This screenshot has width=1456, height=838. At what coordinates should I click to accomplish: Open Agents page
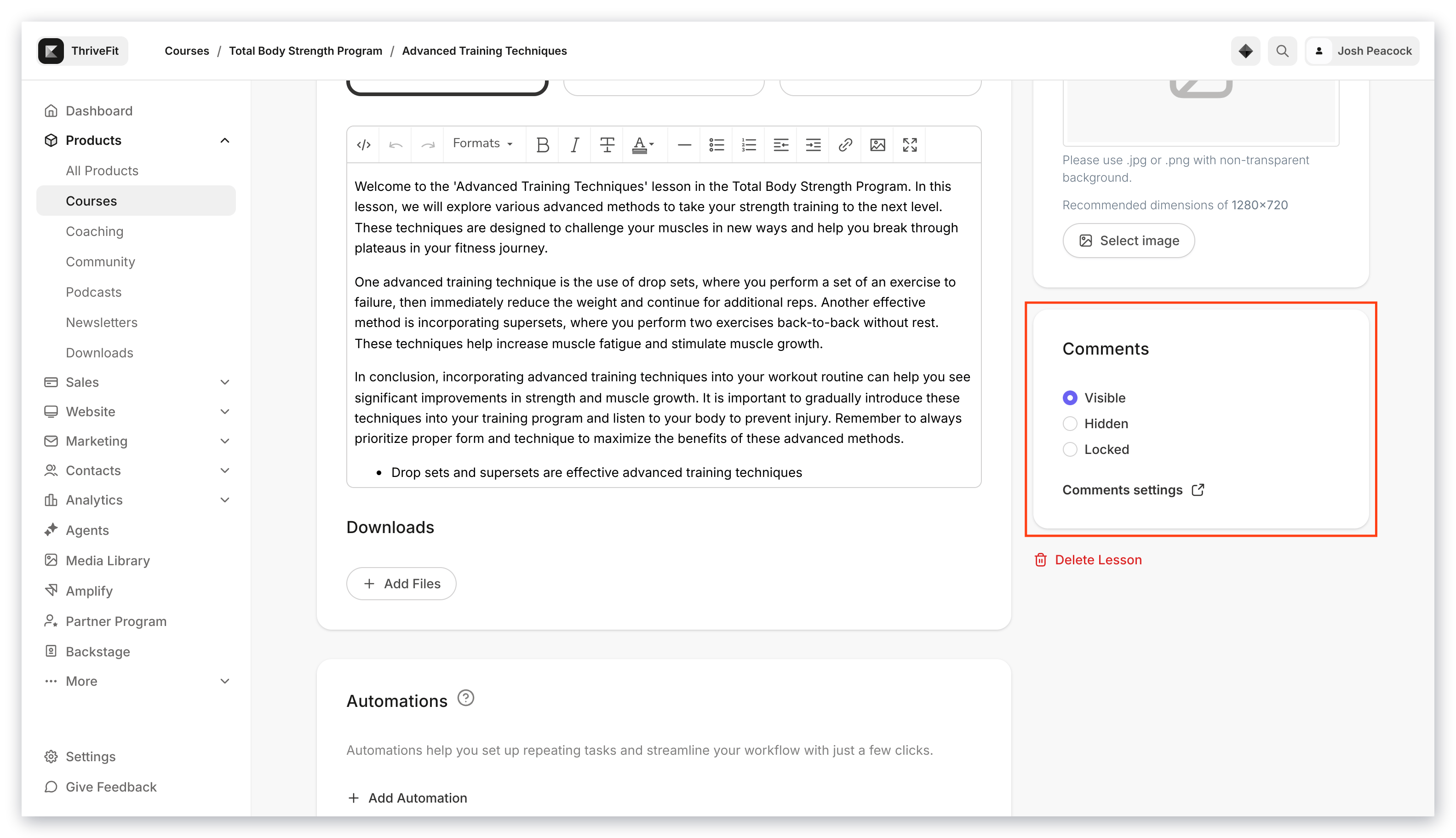[x=136, y=530]
